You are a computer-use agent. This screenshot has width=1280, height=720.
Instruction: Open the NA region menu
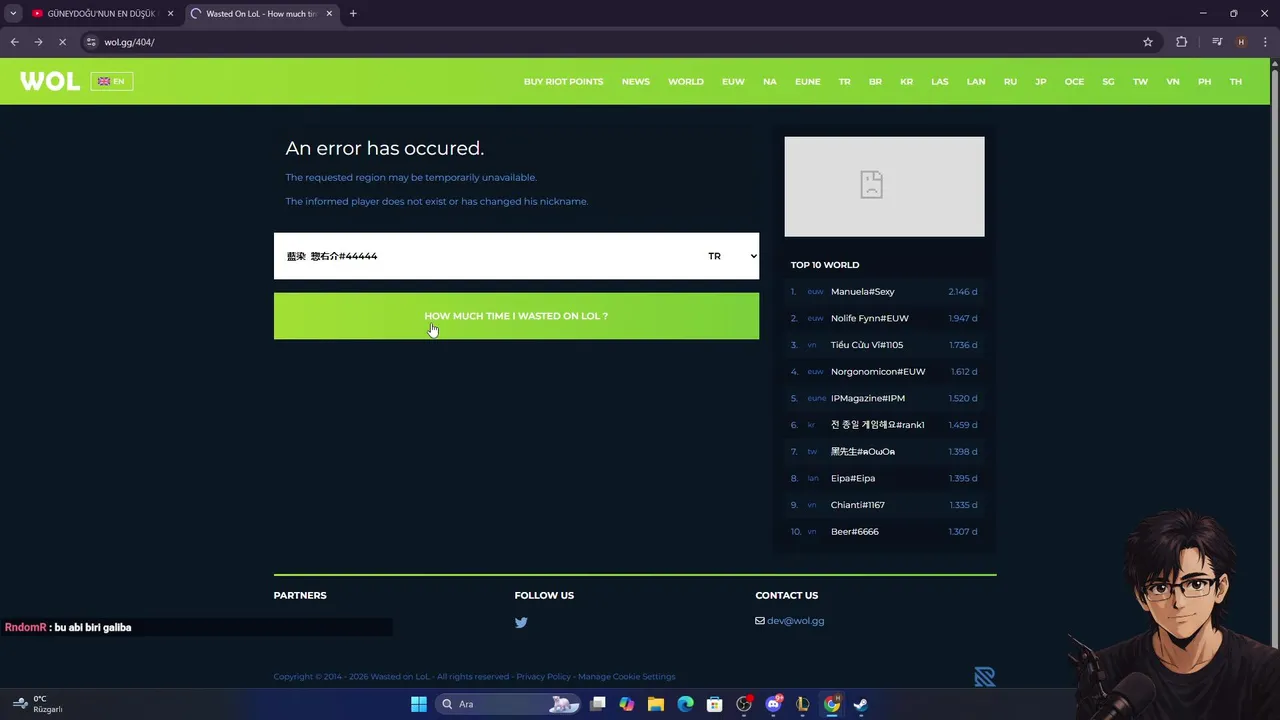[x=770, y=82]
